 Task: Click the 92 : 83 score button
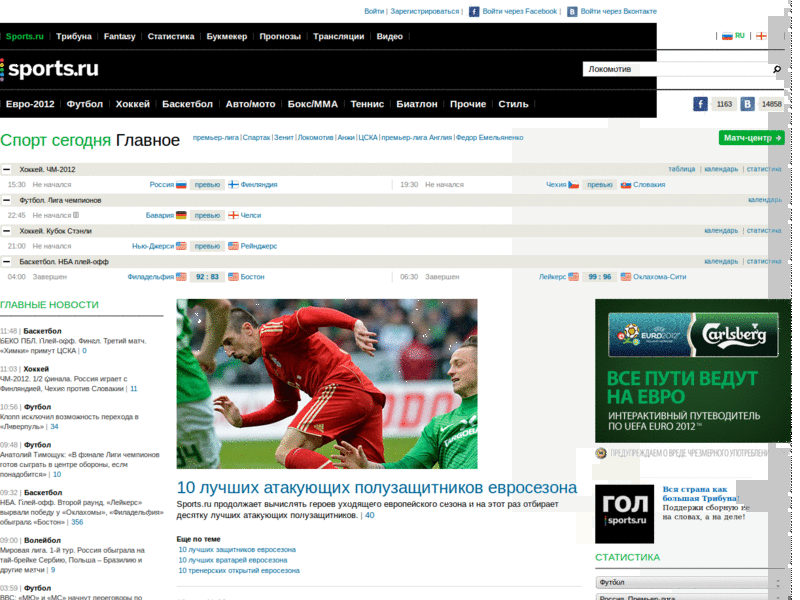click(207, 277)
